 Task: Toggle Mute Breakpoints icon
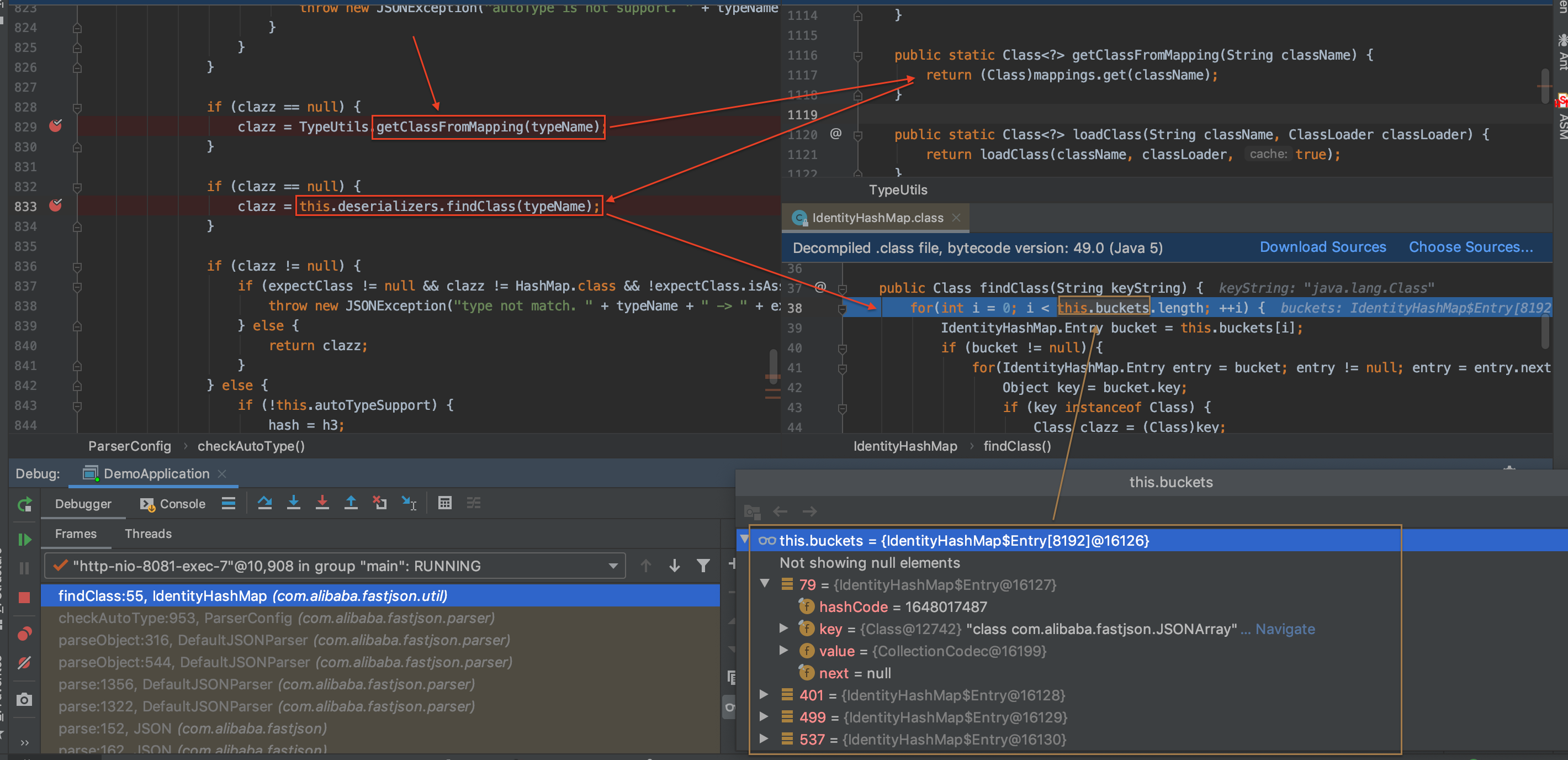(x=24, y=663)
